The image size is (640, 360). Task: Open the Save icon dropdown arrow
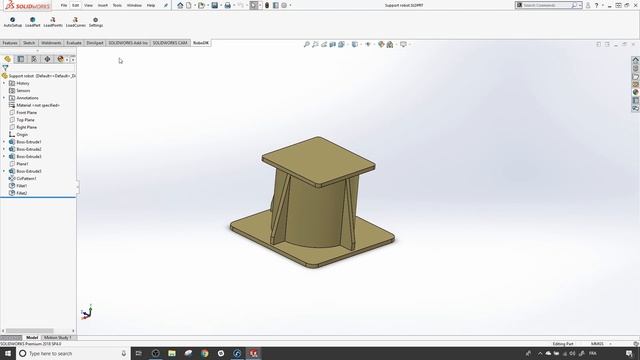pos(220,5)
